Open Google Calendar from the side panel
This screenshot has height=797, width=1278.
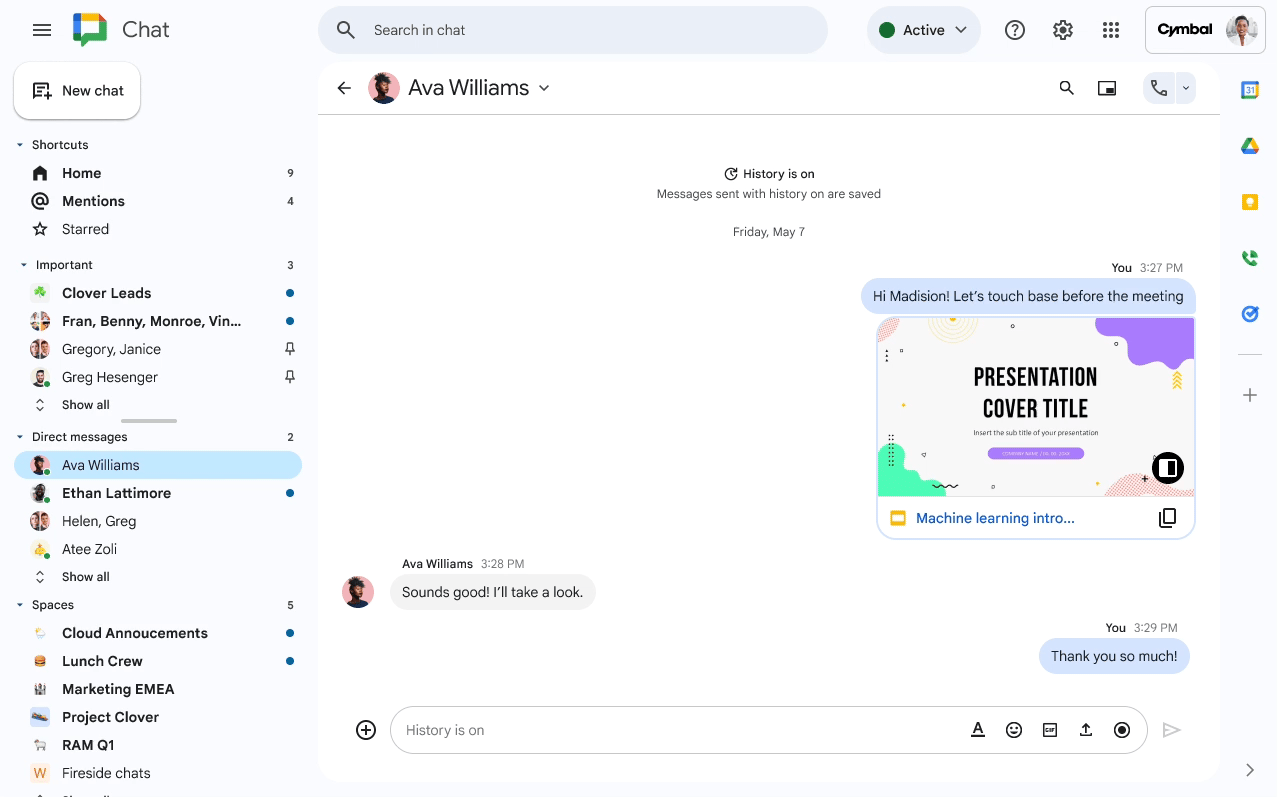[1249, 90]
